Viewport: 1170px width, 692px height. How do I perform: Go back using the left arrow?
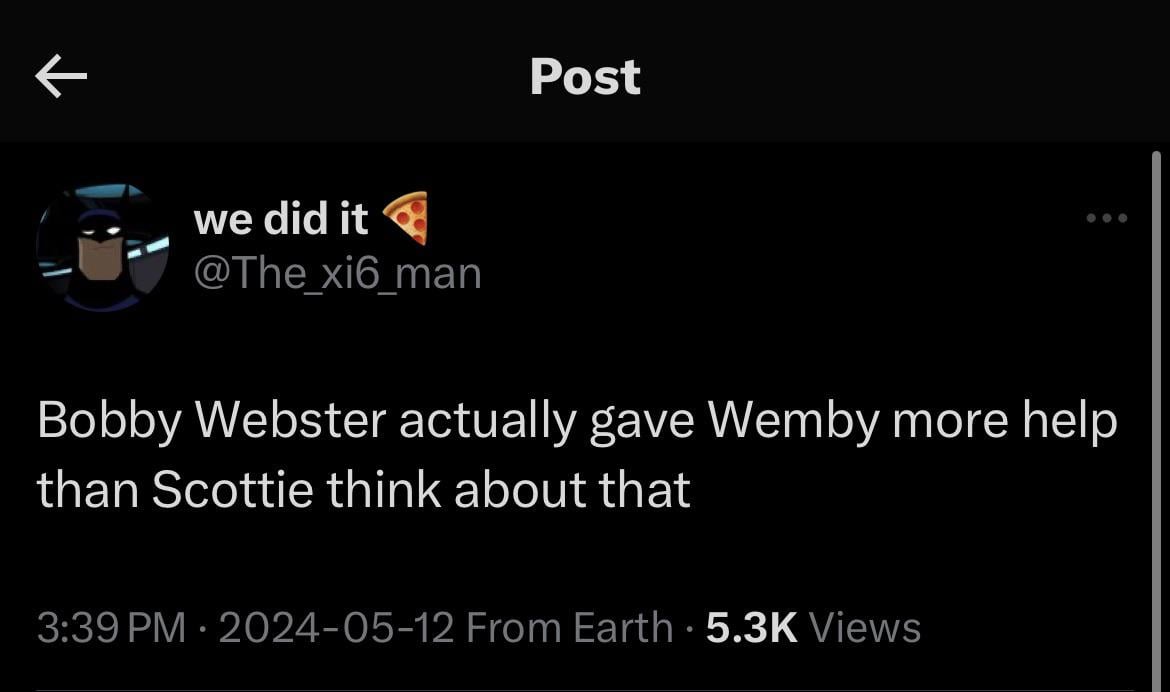[x=60, y=78]
